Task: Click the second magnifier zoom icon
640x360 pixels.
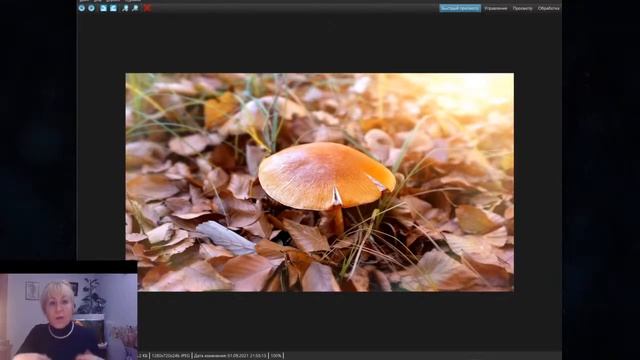Action: point(135,8)
